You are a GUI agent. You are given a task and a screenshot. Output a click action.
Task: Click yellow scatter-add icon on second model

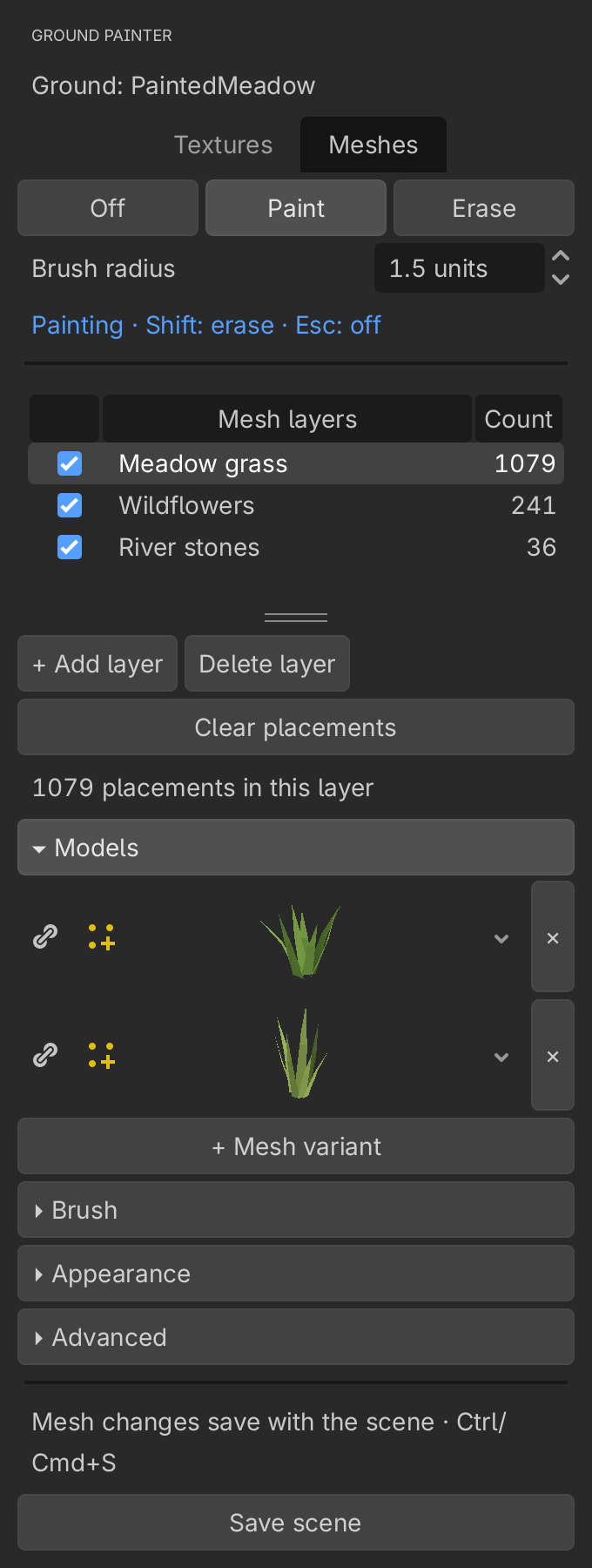102,1056
